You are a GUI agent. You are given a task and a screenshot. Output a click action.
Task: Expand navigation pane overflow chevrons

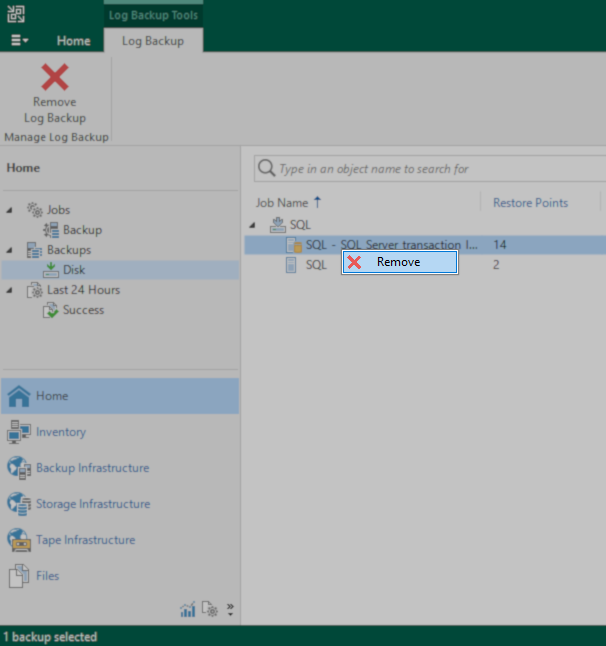point(230,609)
